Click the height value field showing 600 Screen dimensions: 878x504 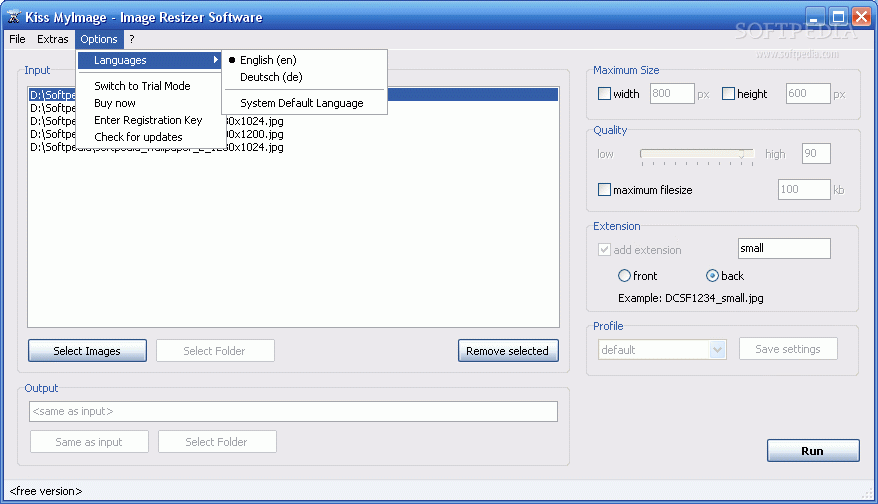tap(808, 94)
